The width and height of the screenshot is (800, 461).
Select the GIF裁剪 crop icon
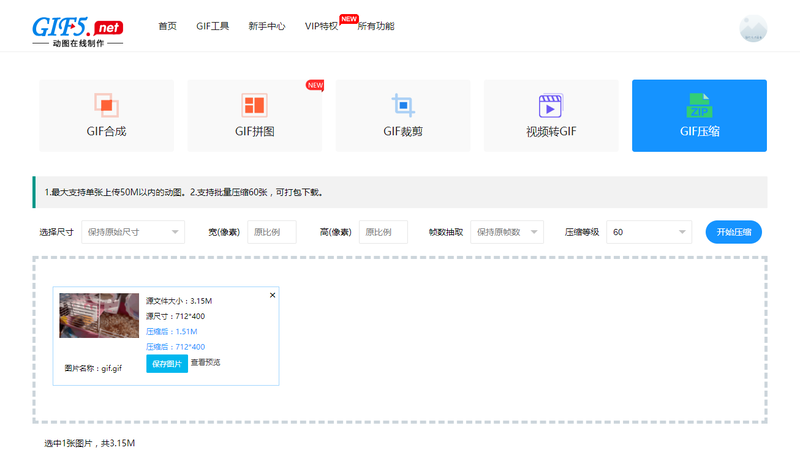coord(403,105)
